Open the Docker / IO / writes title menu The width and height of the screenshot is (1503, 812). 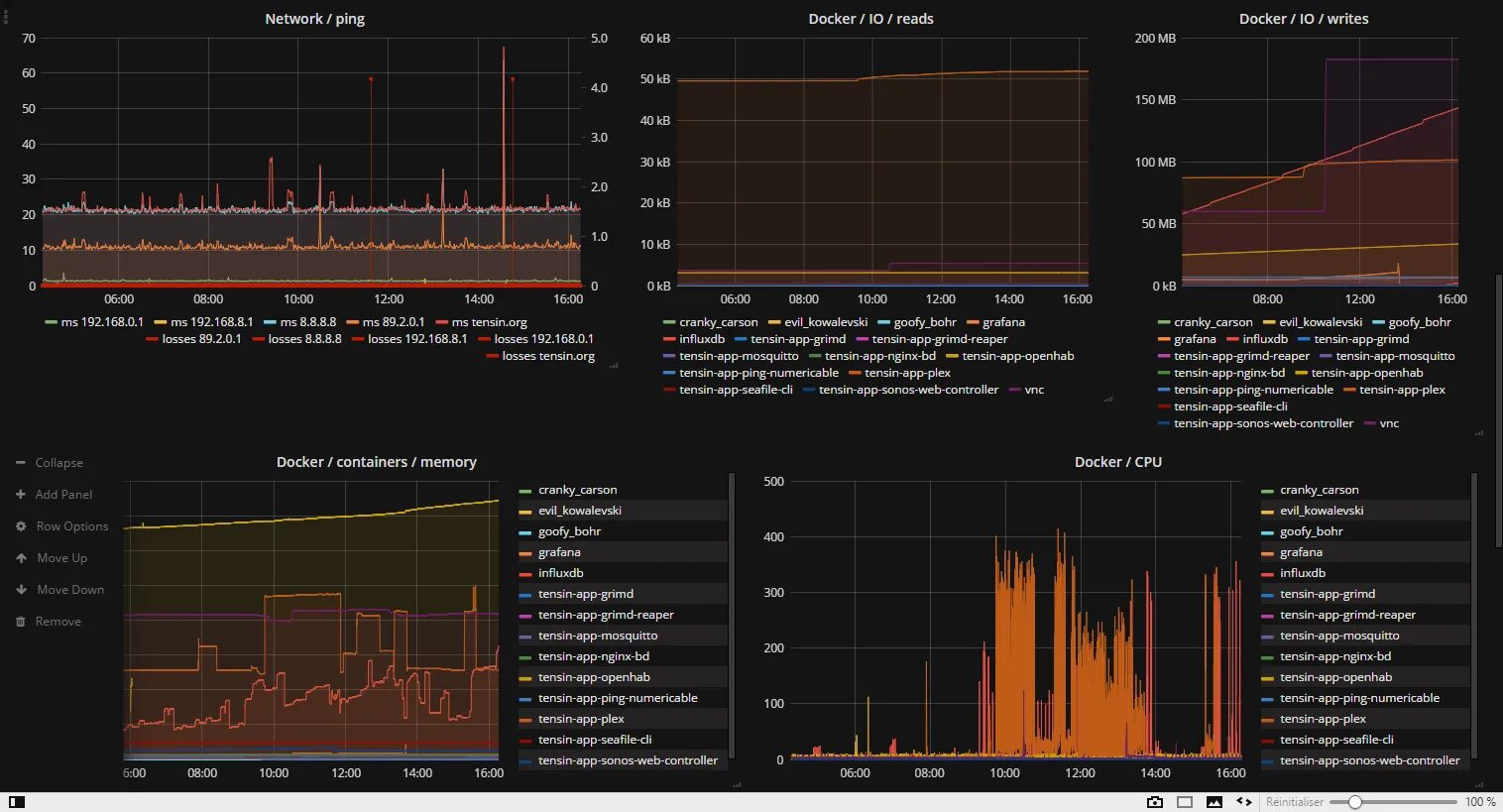pyautogui.click(x=1304, y=19)
